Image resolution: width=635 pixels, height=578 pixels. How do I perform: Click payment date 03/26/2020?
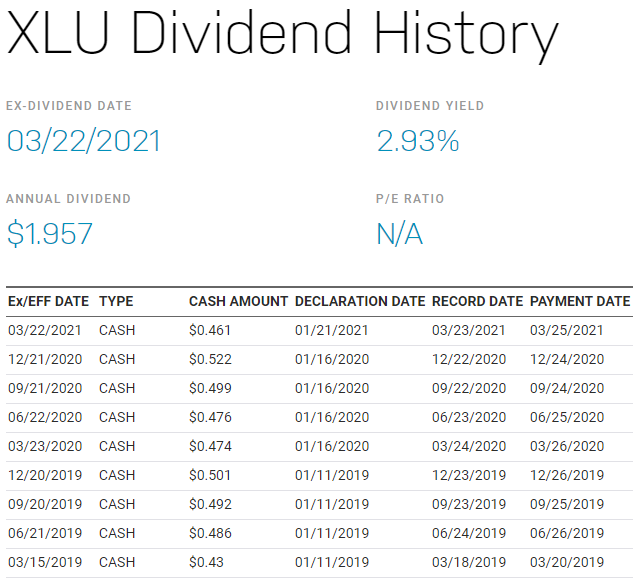pyautogui.click(x=567, y=446)
